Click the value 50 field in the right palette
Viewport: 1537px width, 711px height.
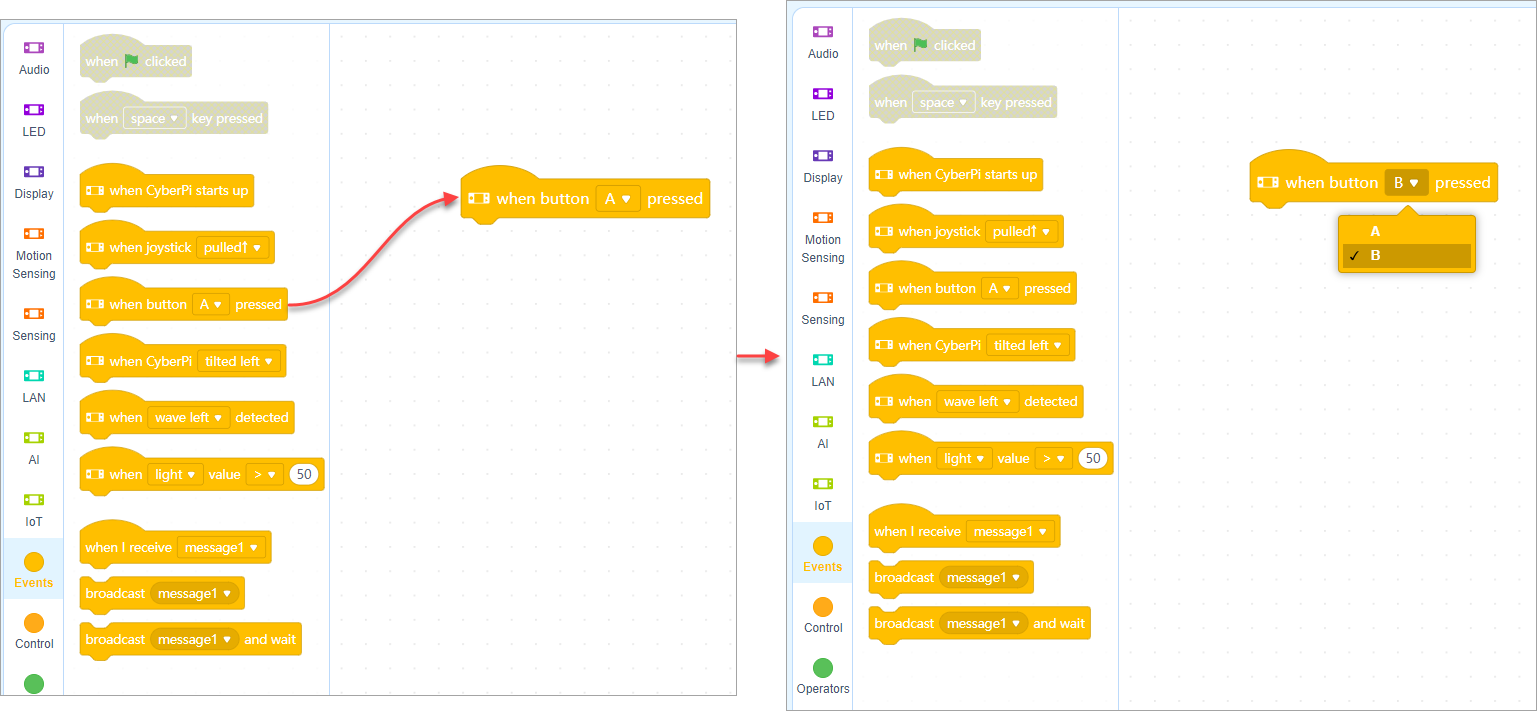(x=1093, y=459)
